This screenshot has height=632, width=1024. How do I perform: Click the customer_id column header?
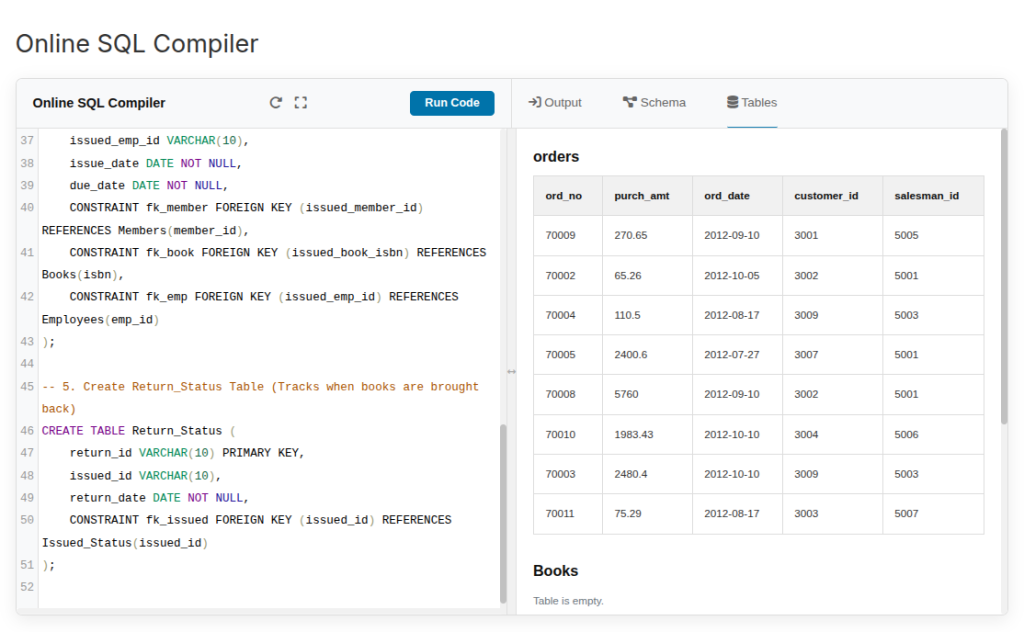[x=826, y=196]
